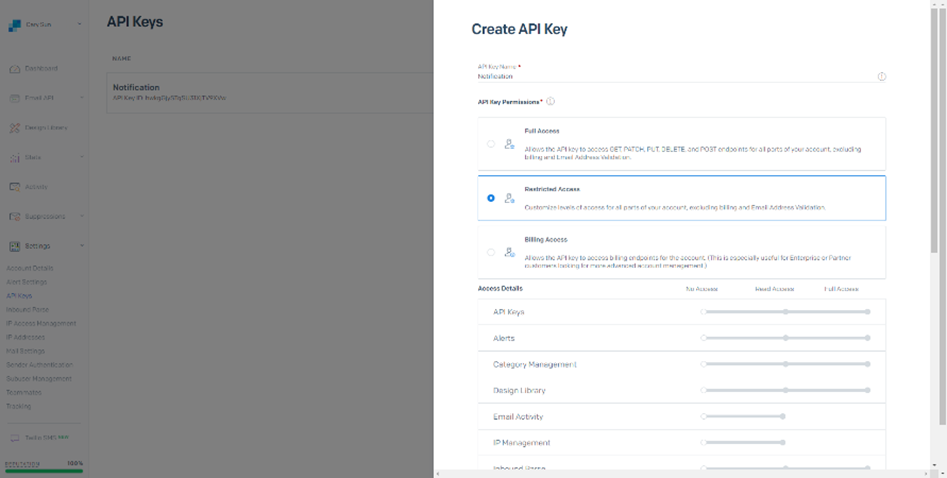The height and width of the screenshot is (478, 947).
Task: Open Tracking menu item
Action: (x=19, y=407)
